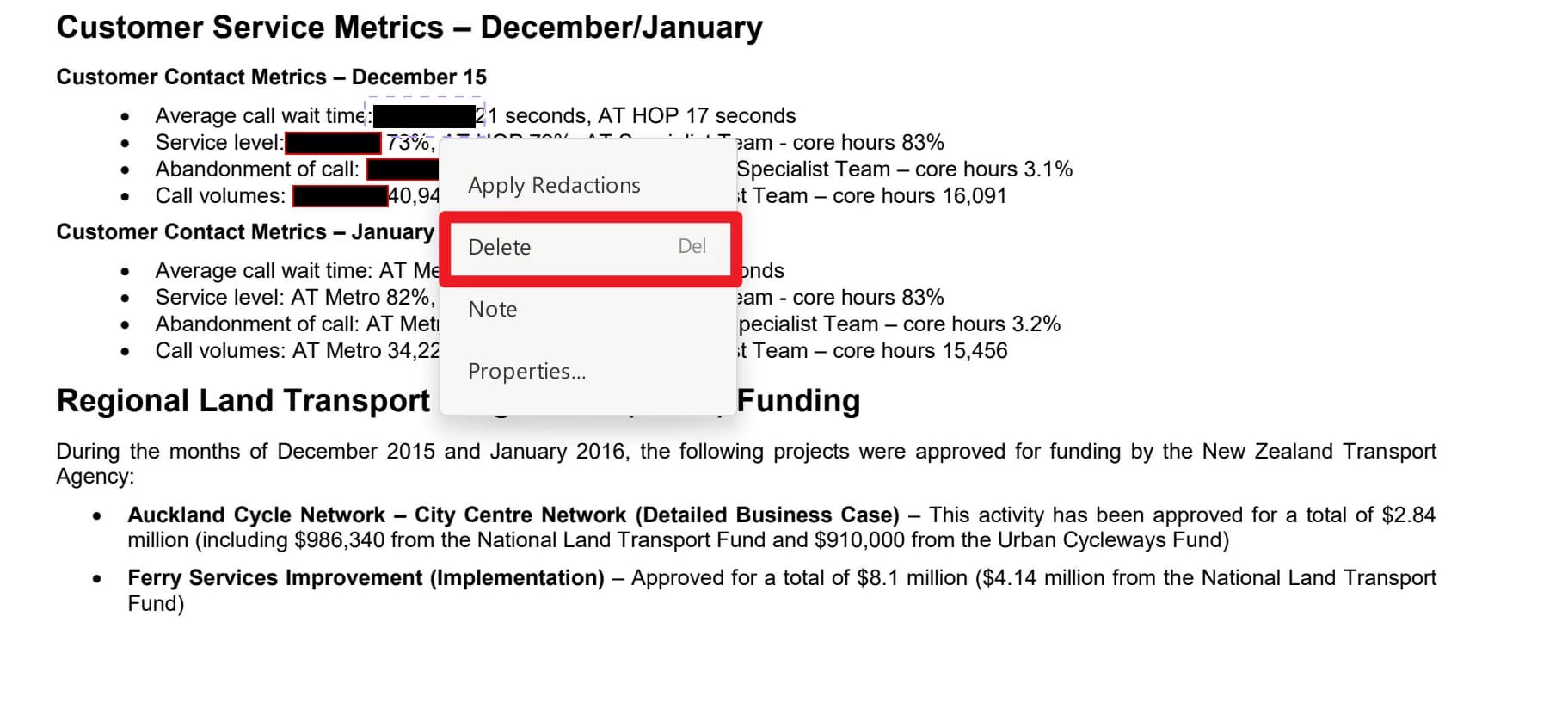Image resolution: width=1568 pixels, height=721 pixels.
Task: Choose Apply Redactions from the context menu
Action: point(554,185)
